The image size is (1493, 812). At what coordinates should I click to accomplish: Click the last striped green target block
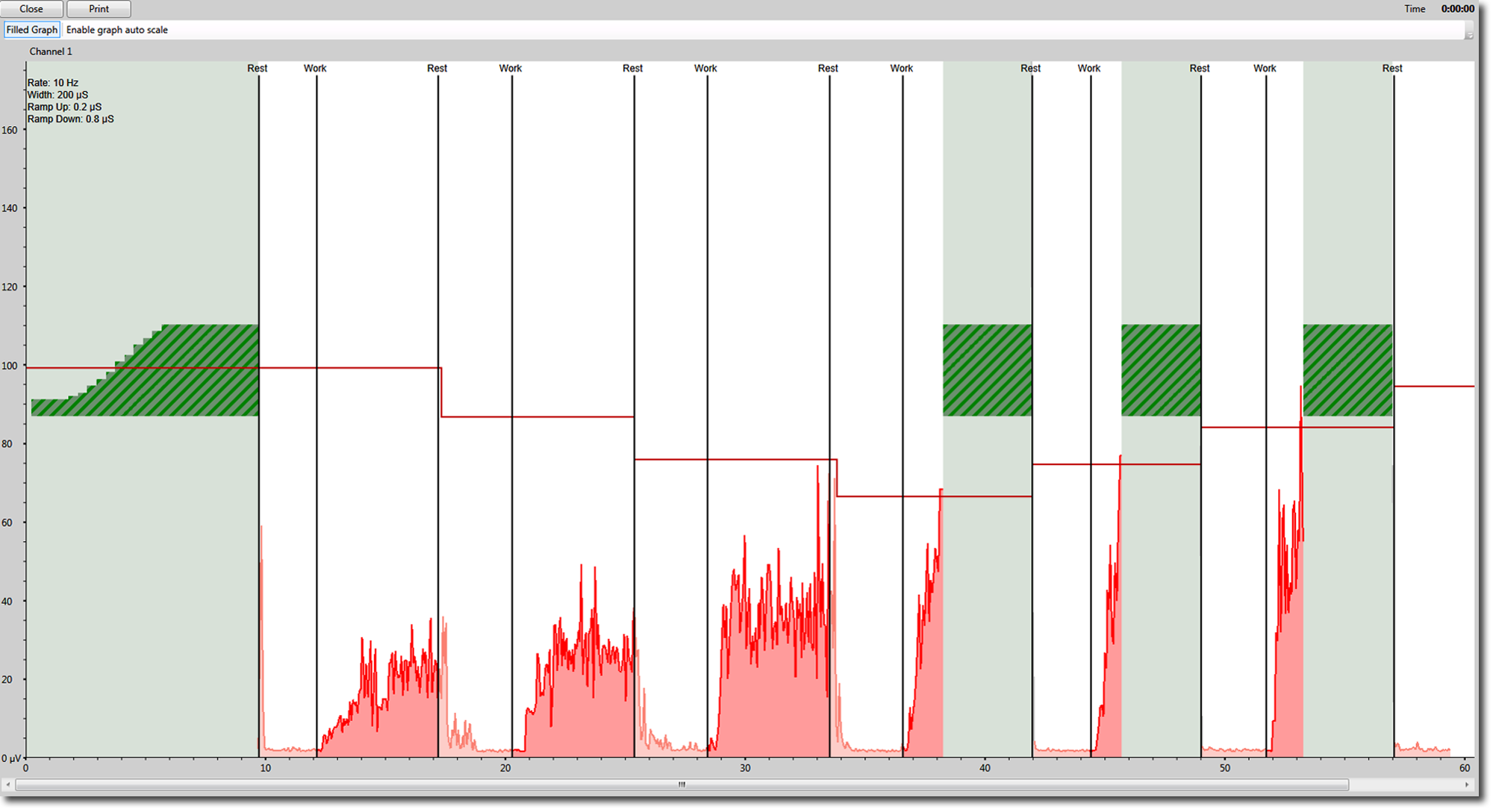(x=1347, y=370)
